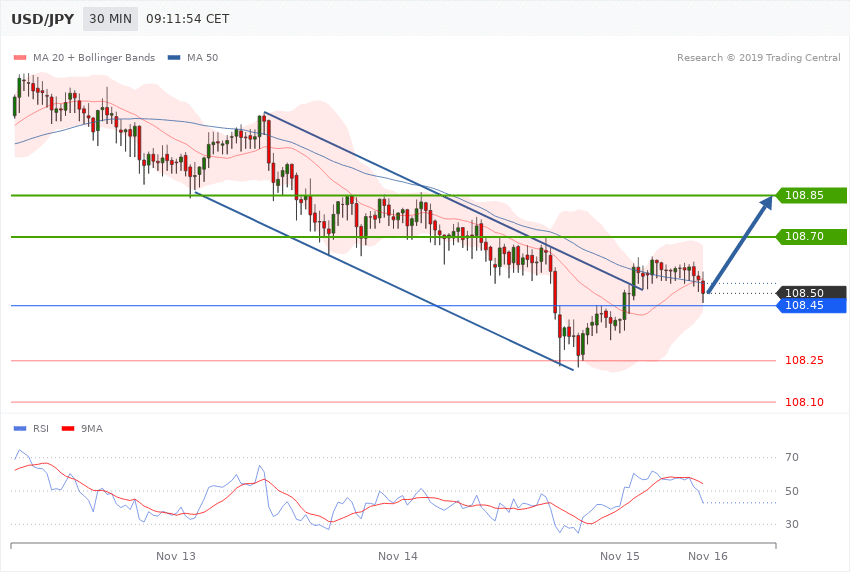The image size is (850, 576).
Task: Click the 09:11:54 CET timestamp
Action: coord(188,19)
